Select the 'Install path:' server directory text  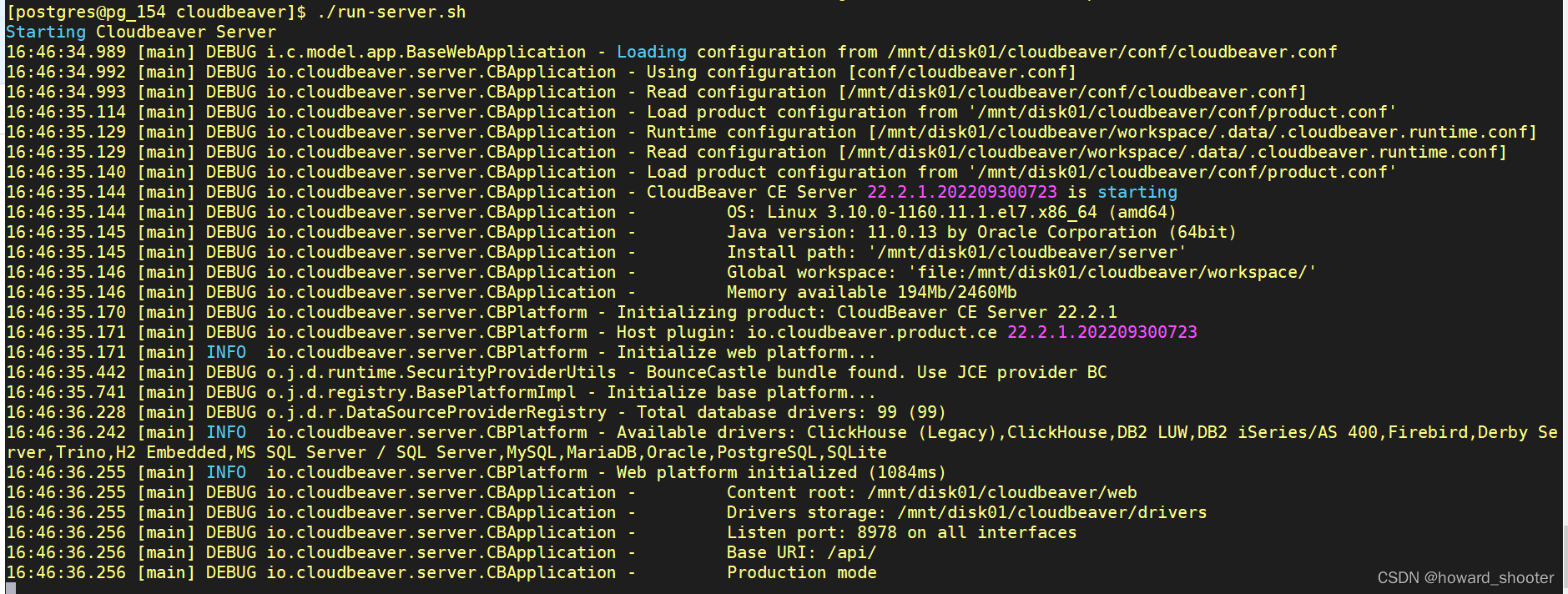[956, 253]
